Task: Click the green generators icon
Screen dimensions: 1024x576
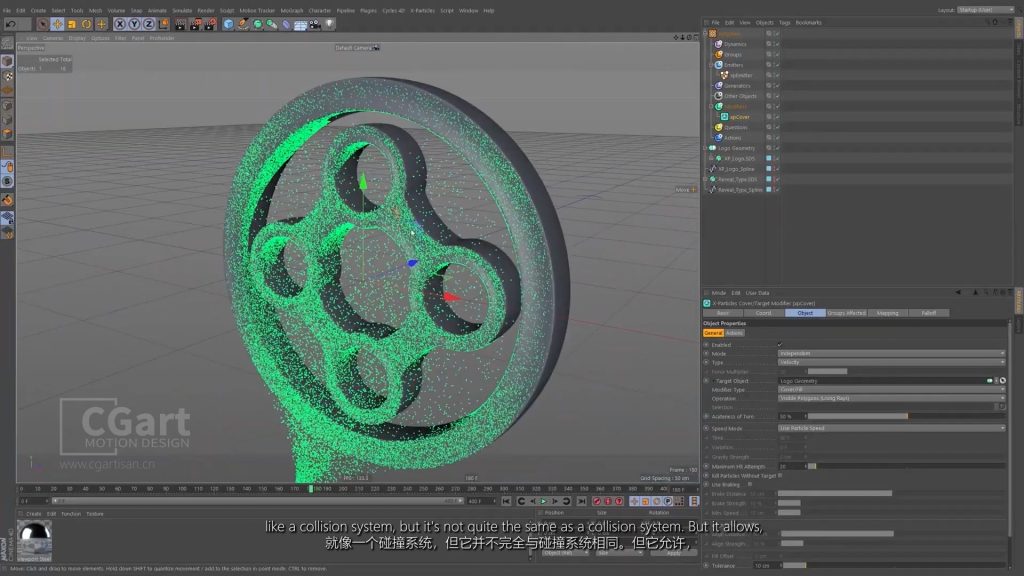Action: [257, 24]
